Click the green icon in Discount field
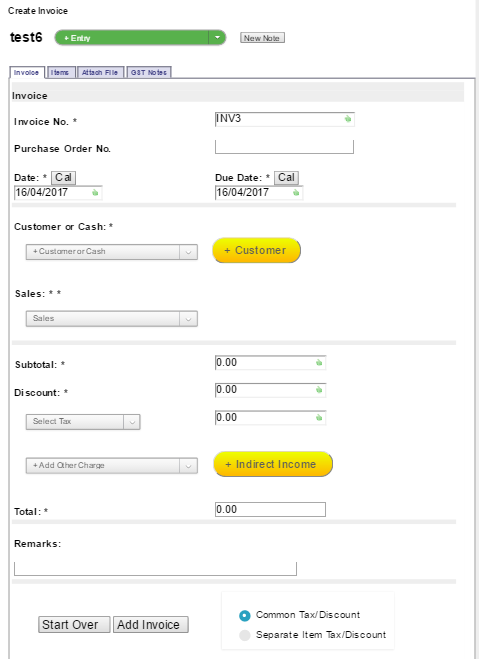The height and width of the screenshot is (659, 479). click(x=319, y=390)
